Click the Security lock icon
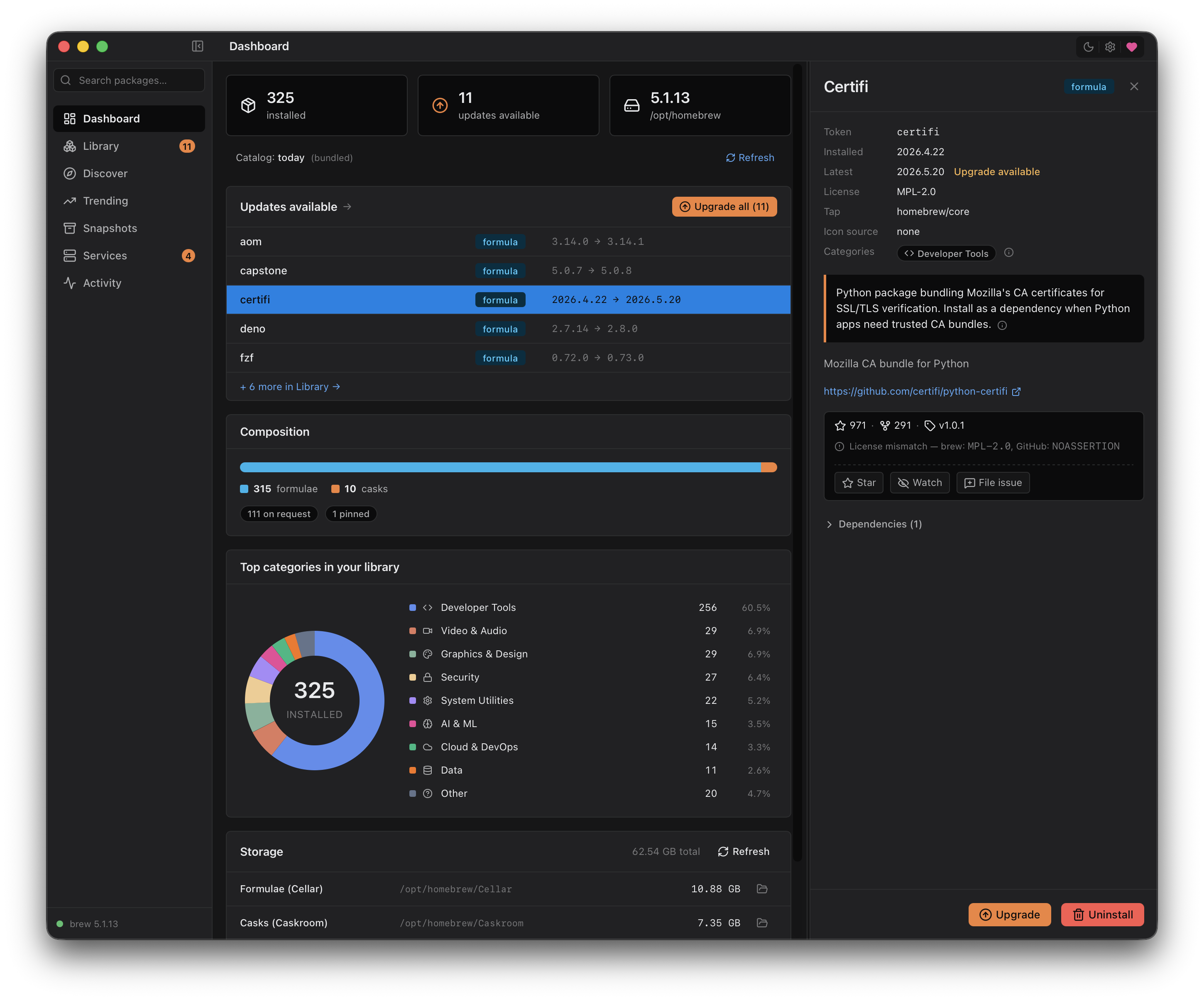The width and height of the screenshot is (1204, 1001). 428,677
